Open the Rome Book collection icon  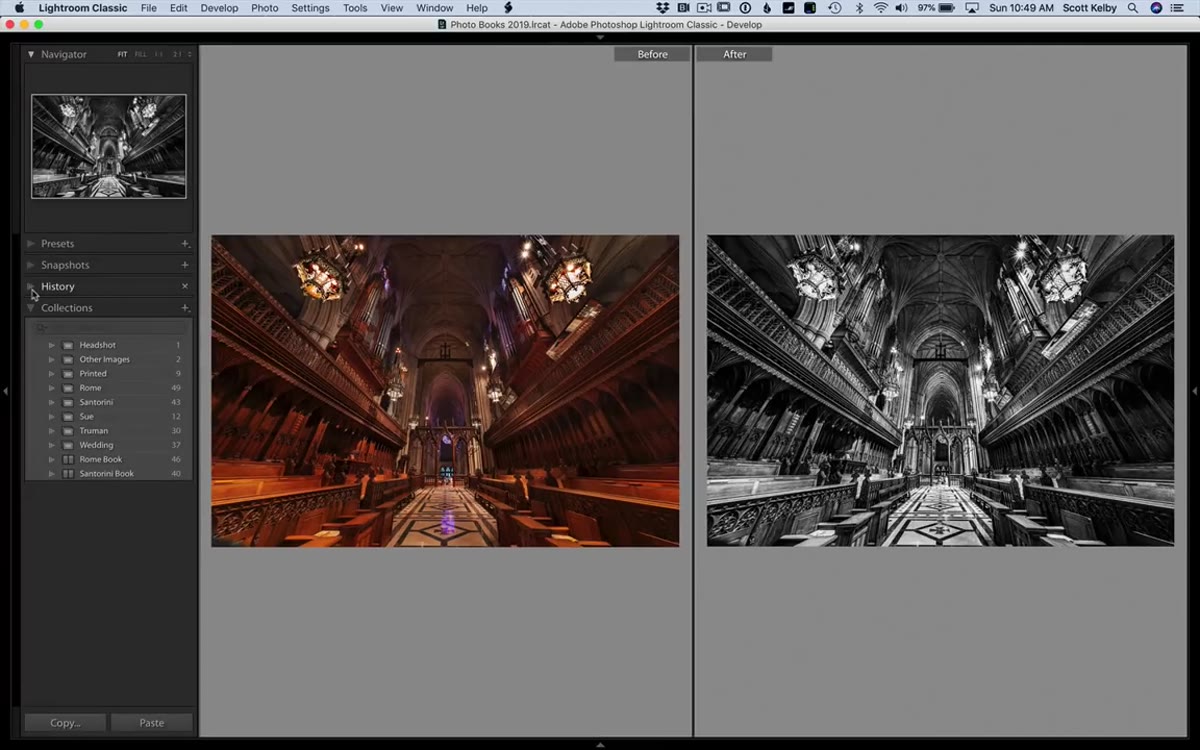tap(68, 460)
